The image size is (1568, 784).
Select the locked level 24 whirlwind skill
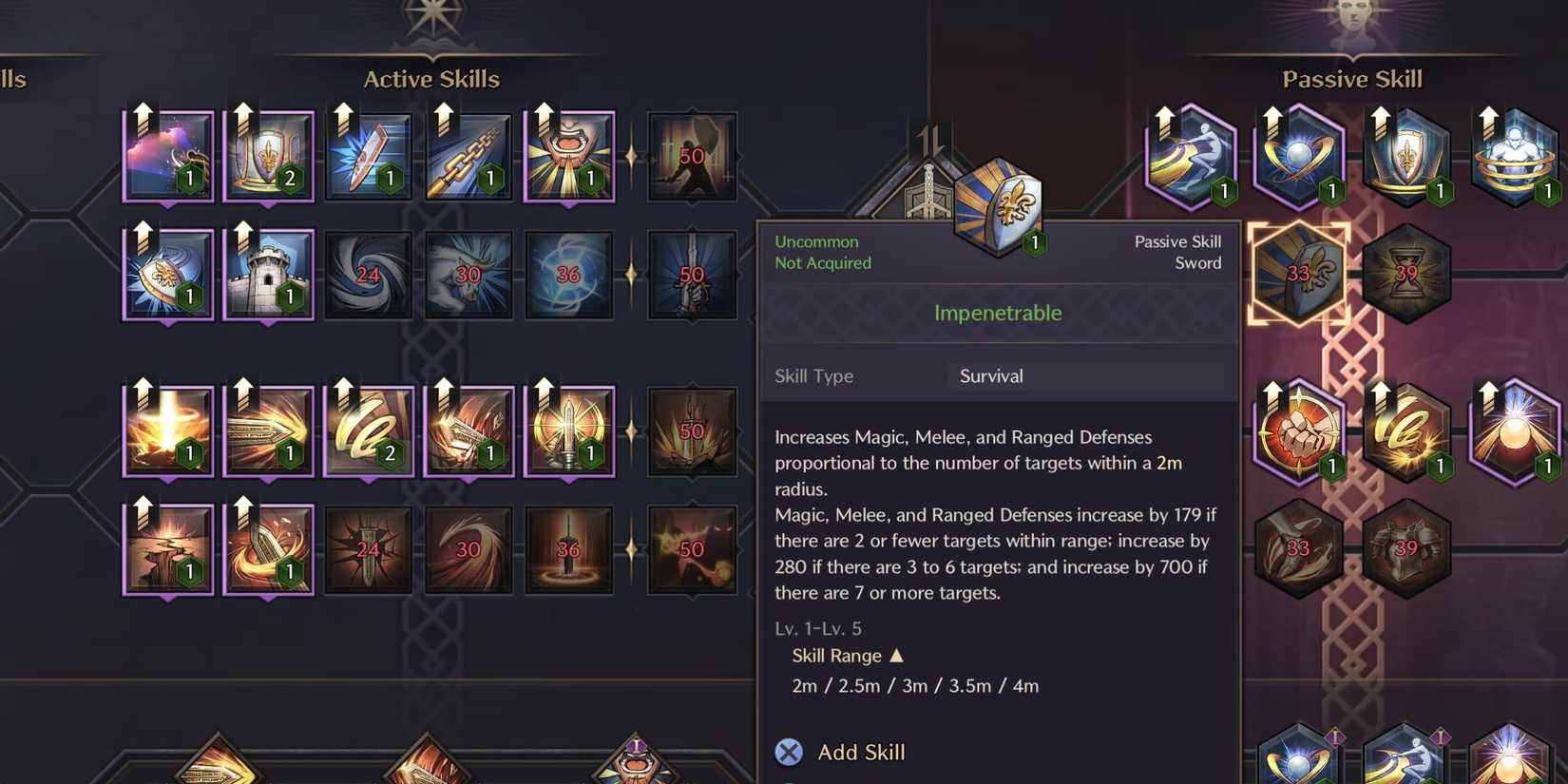point(369,275)
